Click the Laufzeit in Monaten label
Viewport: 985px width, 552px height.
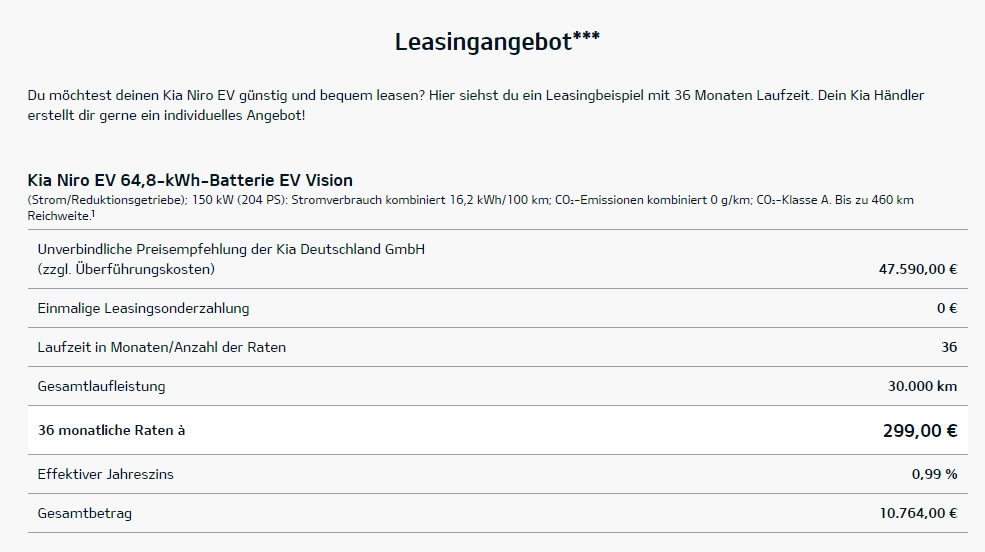pyautogui.click(x=161, y=347)
